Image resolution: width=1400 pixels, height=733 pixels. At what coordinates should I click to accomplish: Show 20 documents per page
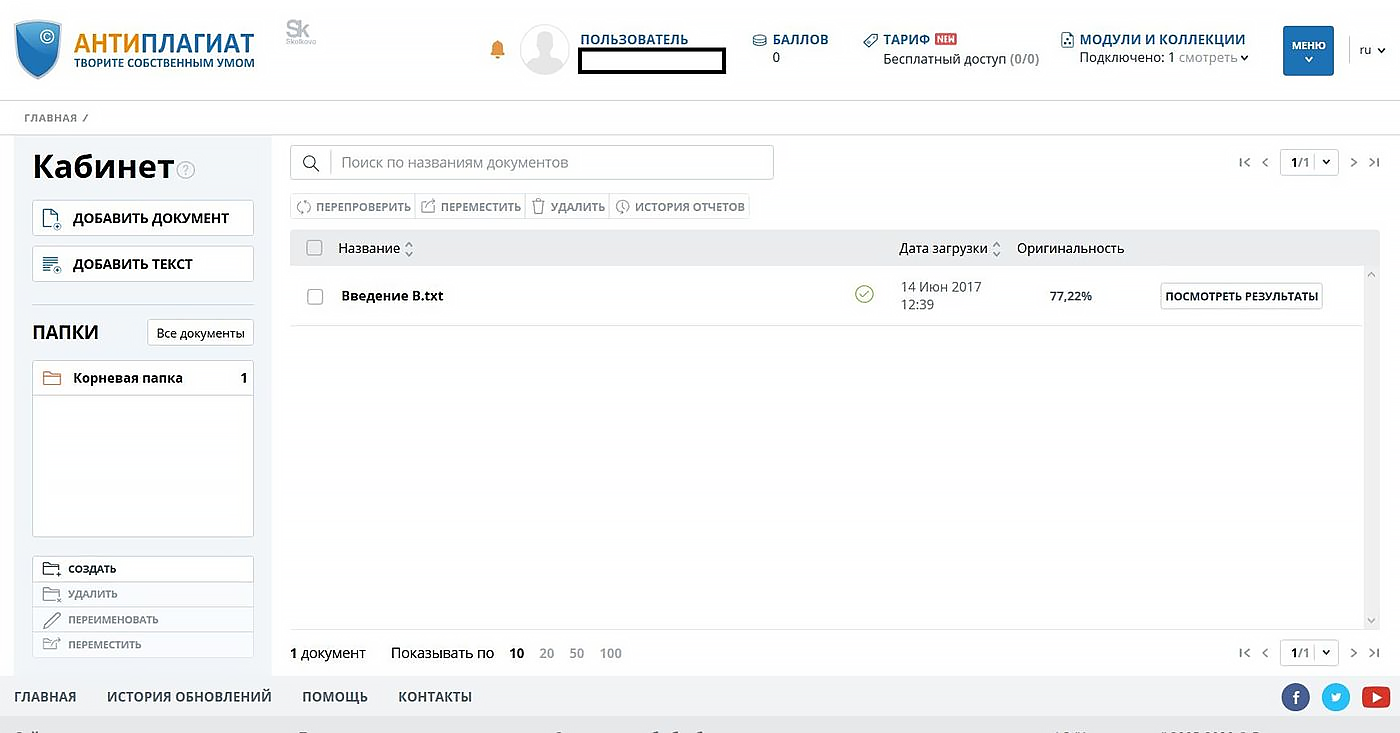(546, 653)
